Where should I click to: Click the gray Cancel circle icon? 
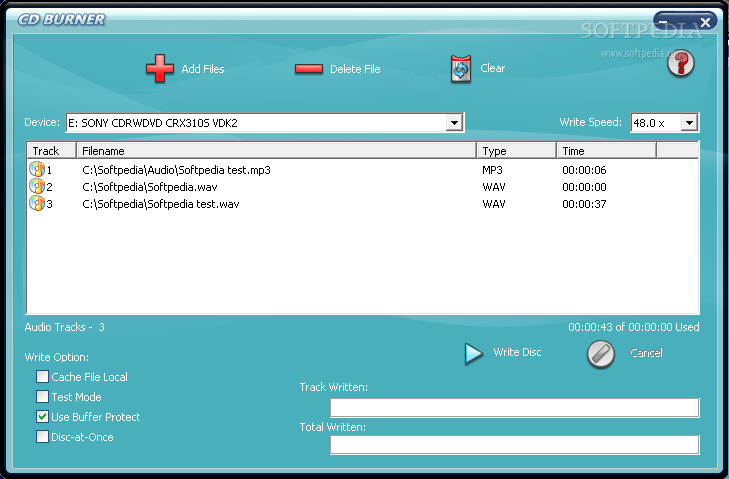click(x=601, y=354)
